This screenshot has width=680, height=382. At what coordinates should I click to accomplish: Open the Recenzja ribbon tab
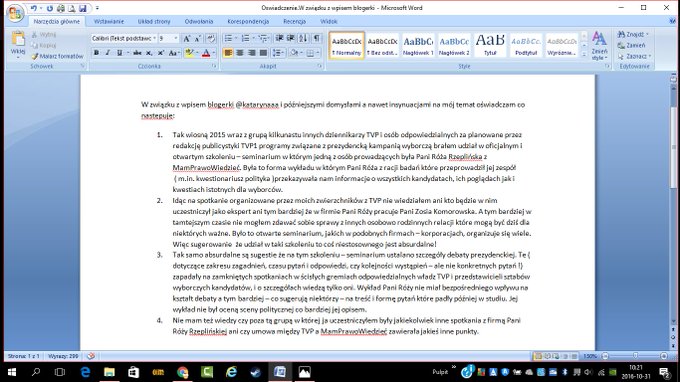point(294,21)
